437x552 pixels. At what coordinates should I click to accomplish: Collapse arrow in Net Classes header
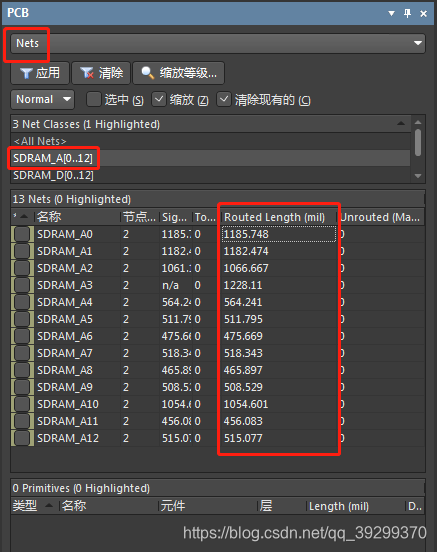coord(401,124)
